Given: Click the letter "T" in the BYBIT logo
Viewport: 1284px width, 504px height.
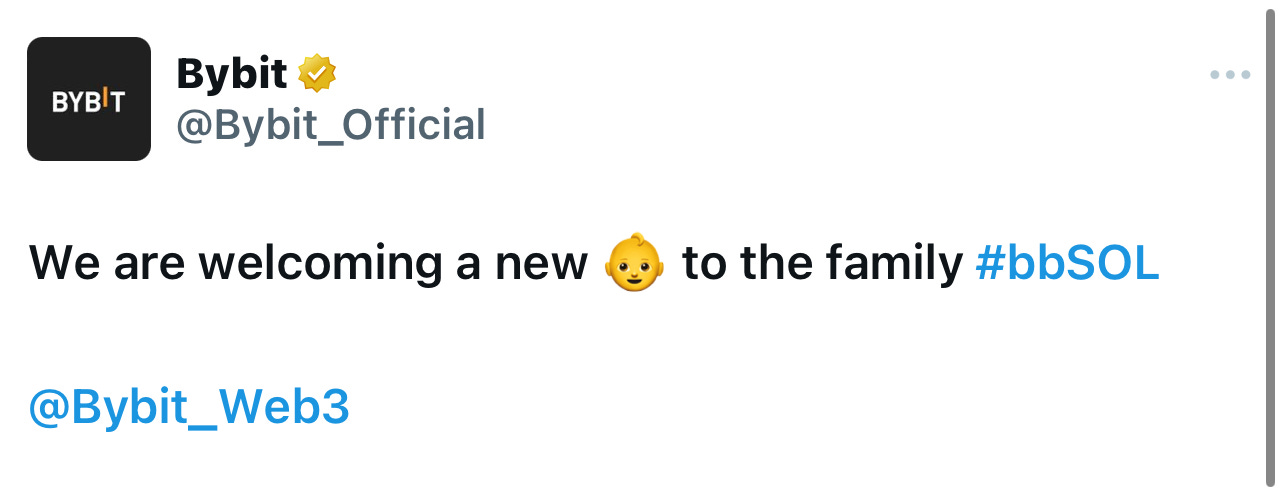Looking at the screenshot, I should [116, 102].
